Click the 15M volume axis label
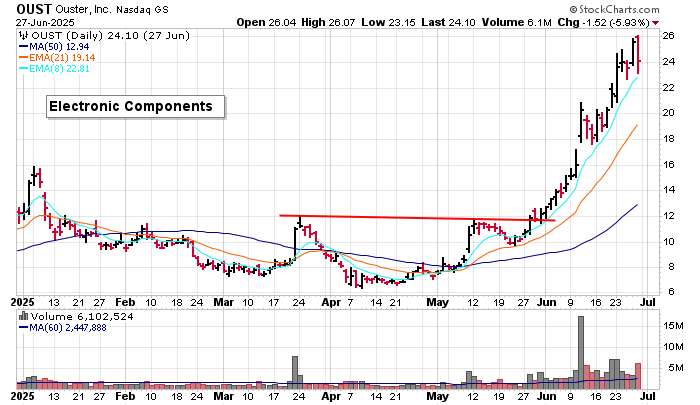The height and width of the screenshot is (405, 700). point(674,326)
